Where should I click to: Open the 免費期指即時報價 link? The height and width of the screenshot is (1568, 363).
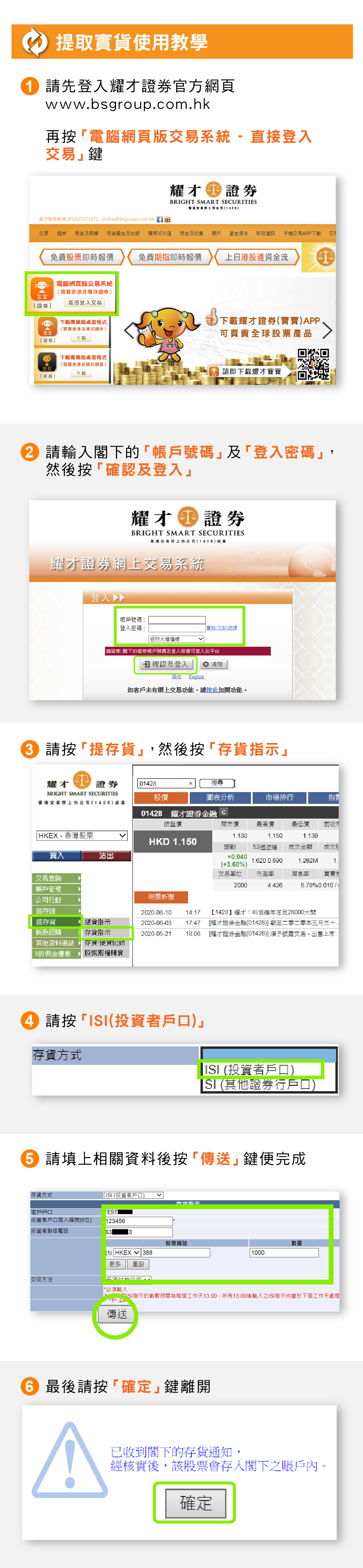(x=169, y=257)
